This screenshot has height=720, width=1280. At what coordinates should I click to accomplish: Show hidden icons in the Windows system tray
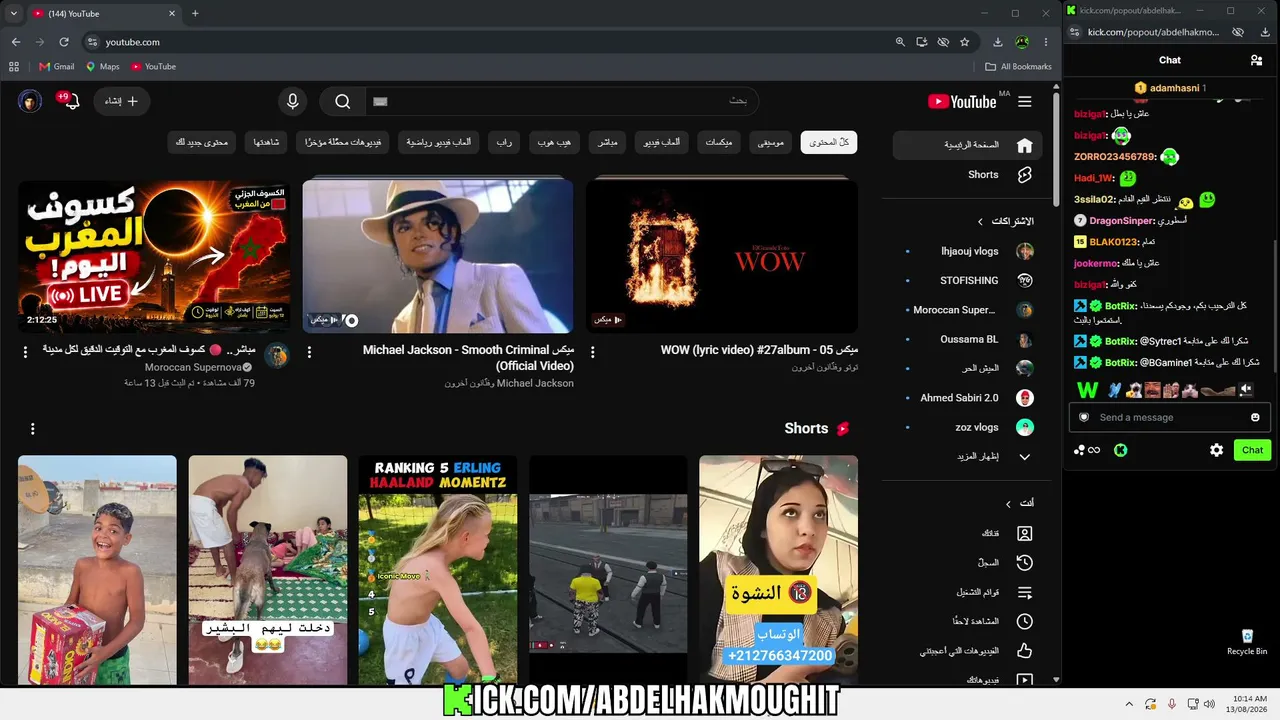tap(1130, 704)
